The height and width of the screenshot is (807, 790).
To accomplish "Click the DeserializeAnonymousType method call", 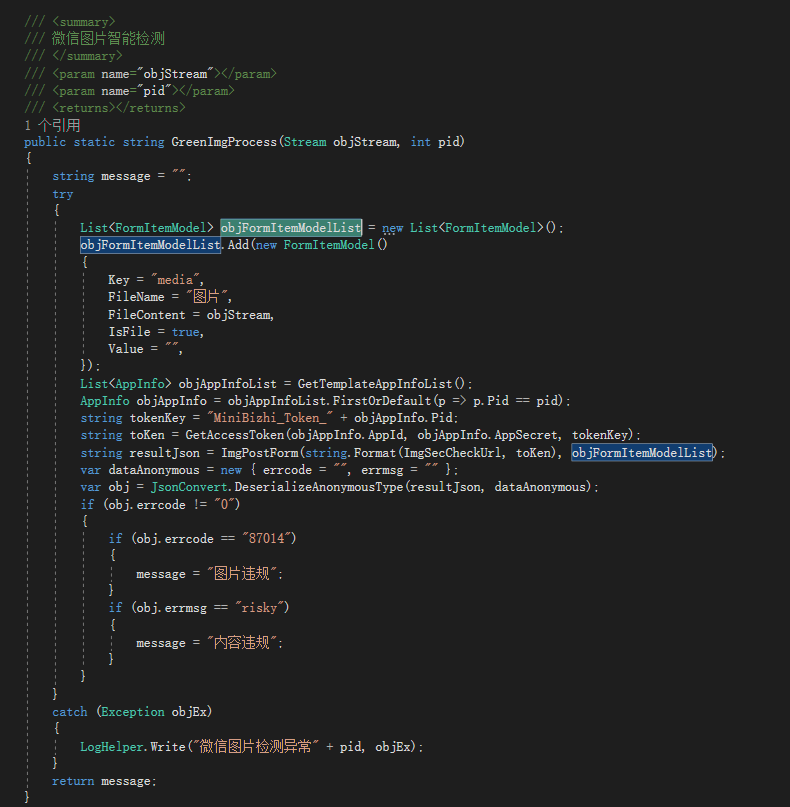I will coord(319,487).
